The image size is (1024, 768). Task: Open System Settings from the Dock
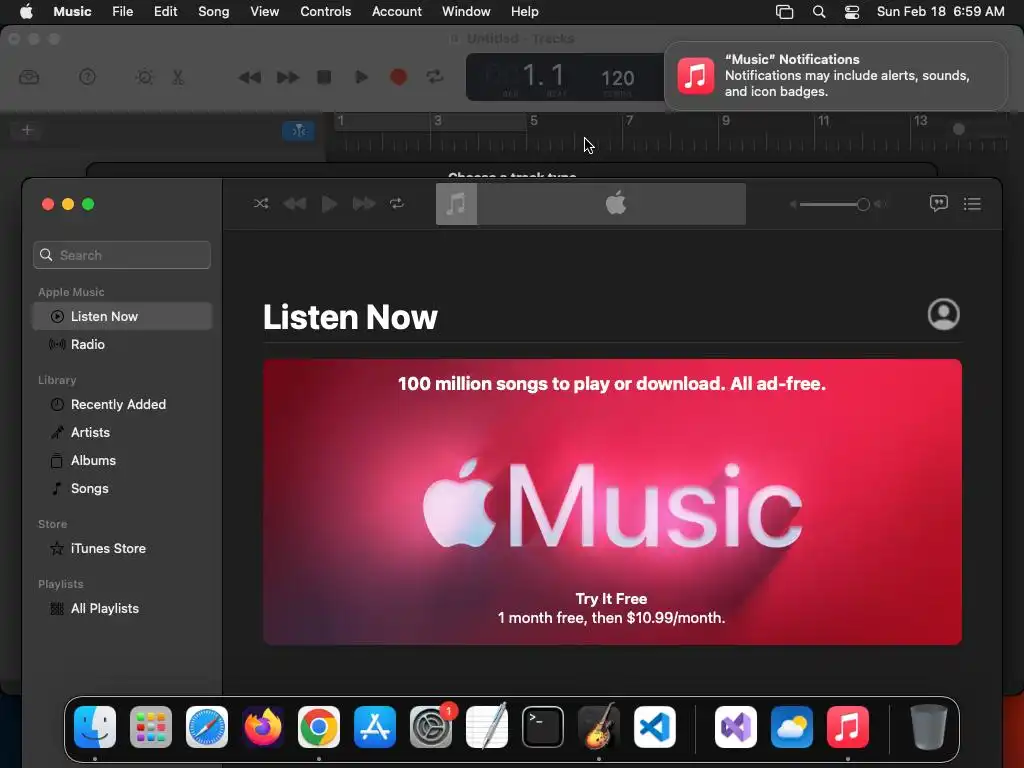click(x=431, y=727)
